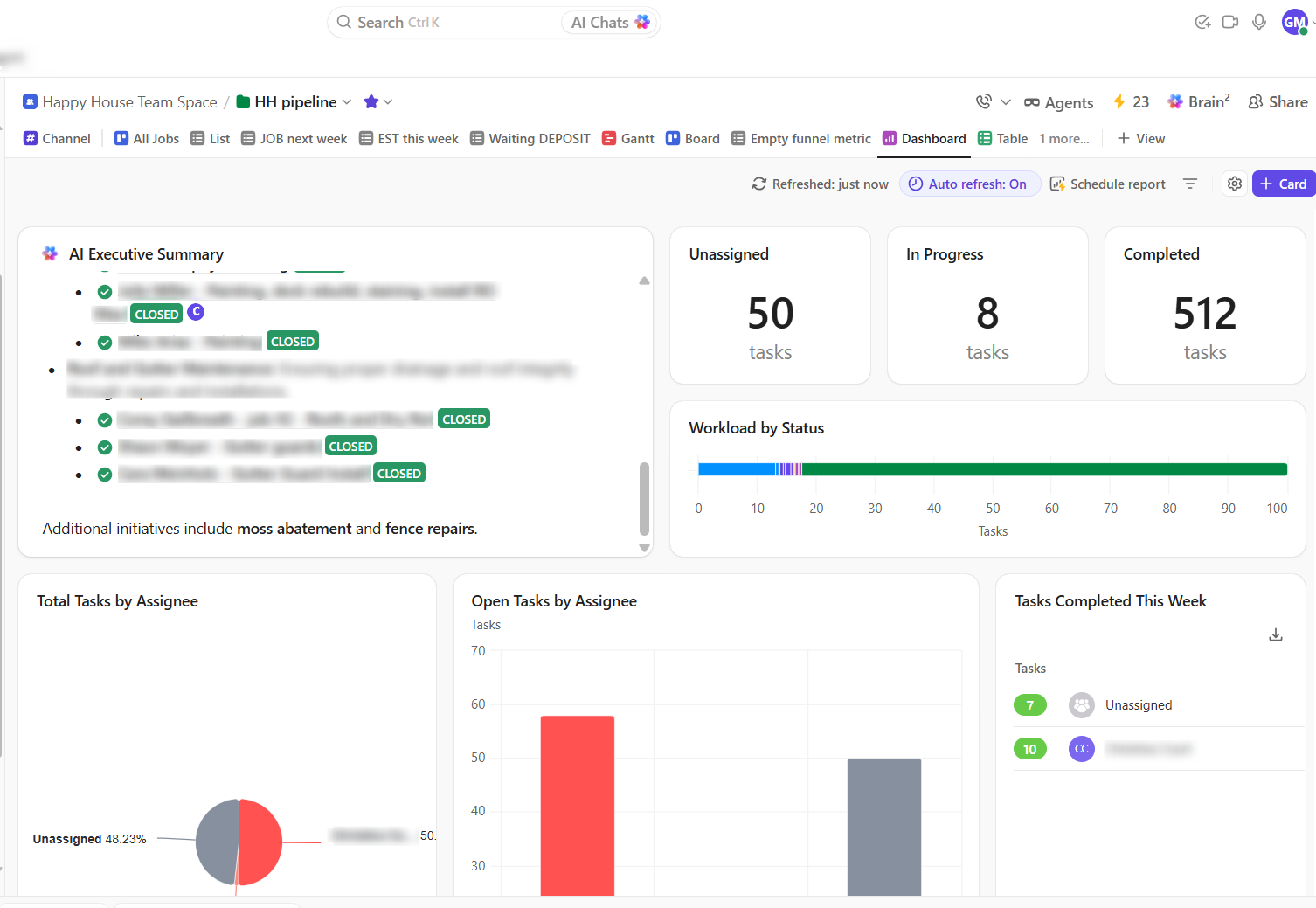This screenshot has height=908, width=1316.
Task: Open Schedule report
Action: coord(1108,184)
